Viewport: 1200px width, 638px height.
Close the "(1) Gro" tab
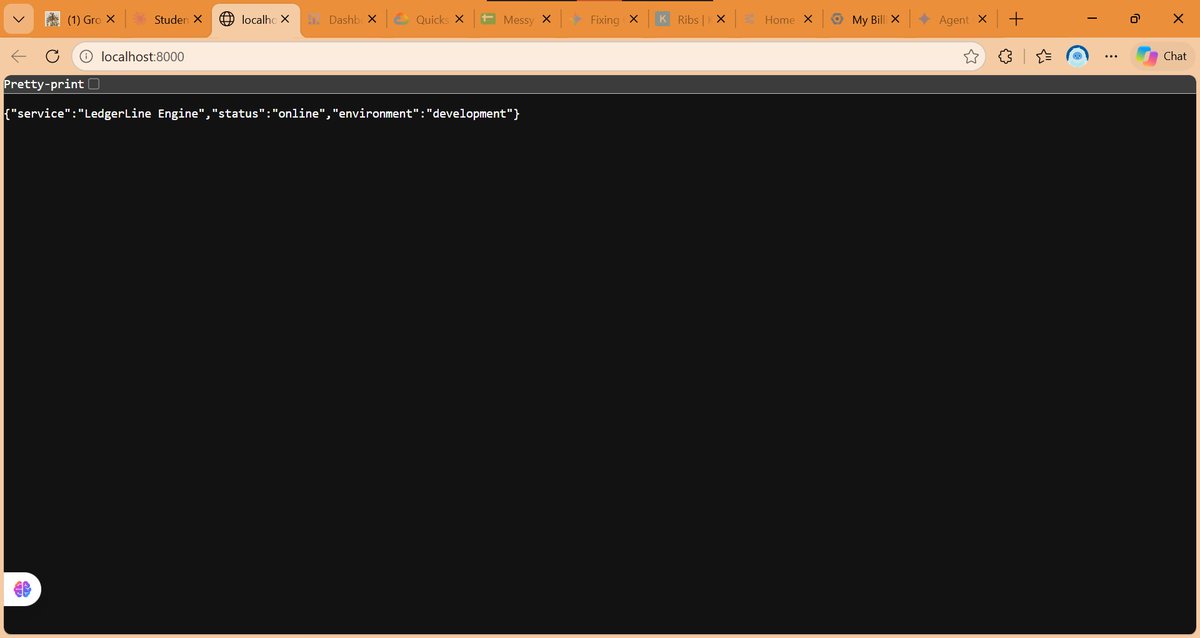tap(110, 19)
